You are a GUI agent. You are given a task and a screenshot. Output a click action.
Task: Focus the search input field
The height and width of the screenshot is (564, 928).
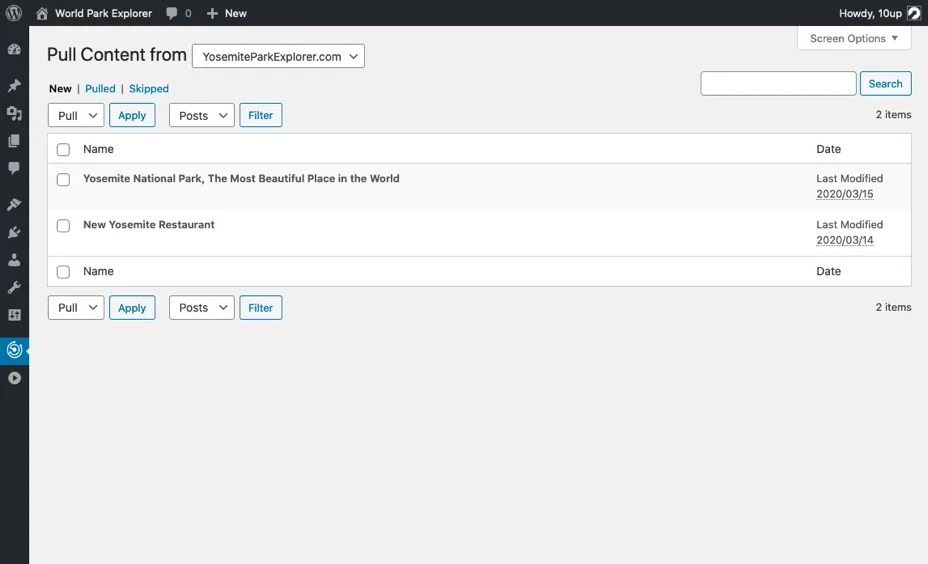pos(778,83)
